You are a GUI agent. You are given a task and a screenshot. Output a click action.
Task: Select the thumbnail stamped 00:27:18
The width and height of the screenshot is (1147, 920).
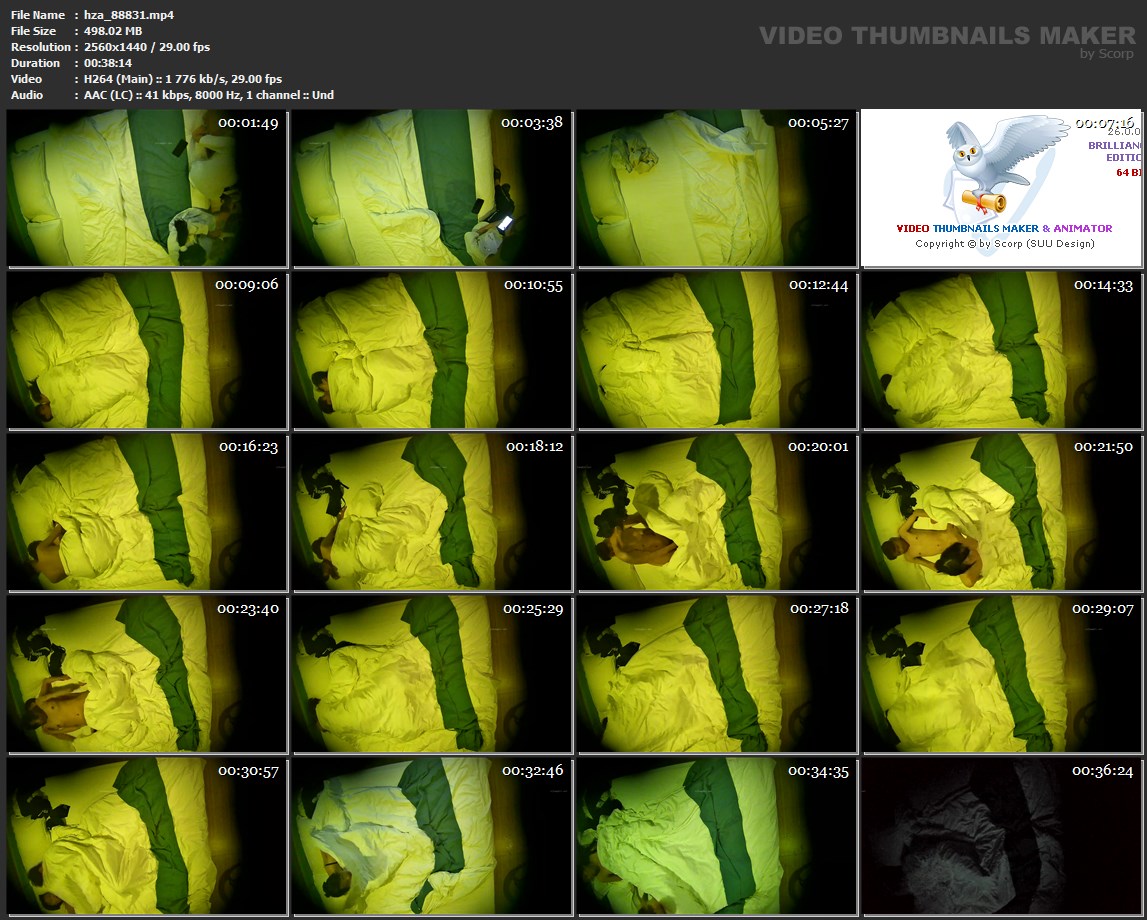click(717, 674)
